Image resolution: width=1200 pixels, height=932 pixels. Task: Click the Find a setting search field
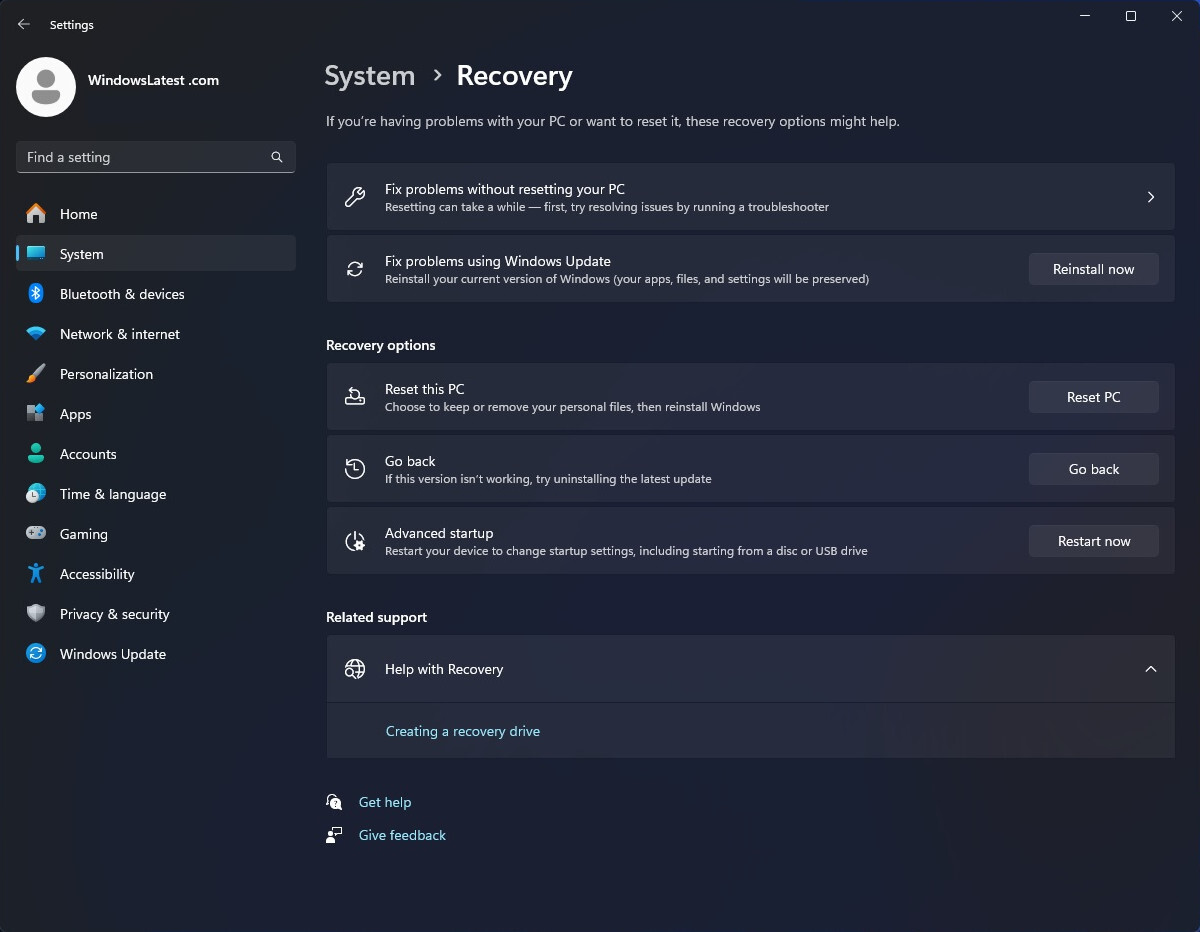point(156,157)
